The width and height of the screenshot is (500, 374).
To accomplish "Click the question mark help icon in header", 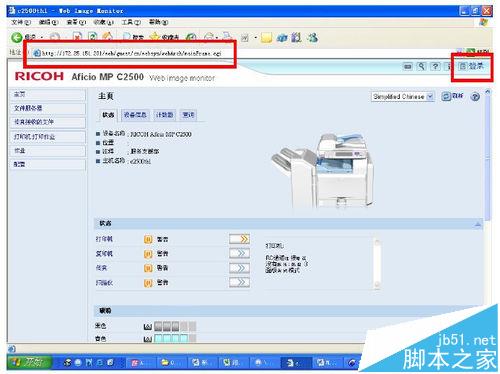I will 435,66.
